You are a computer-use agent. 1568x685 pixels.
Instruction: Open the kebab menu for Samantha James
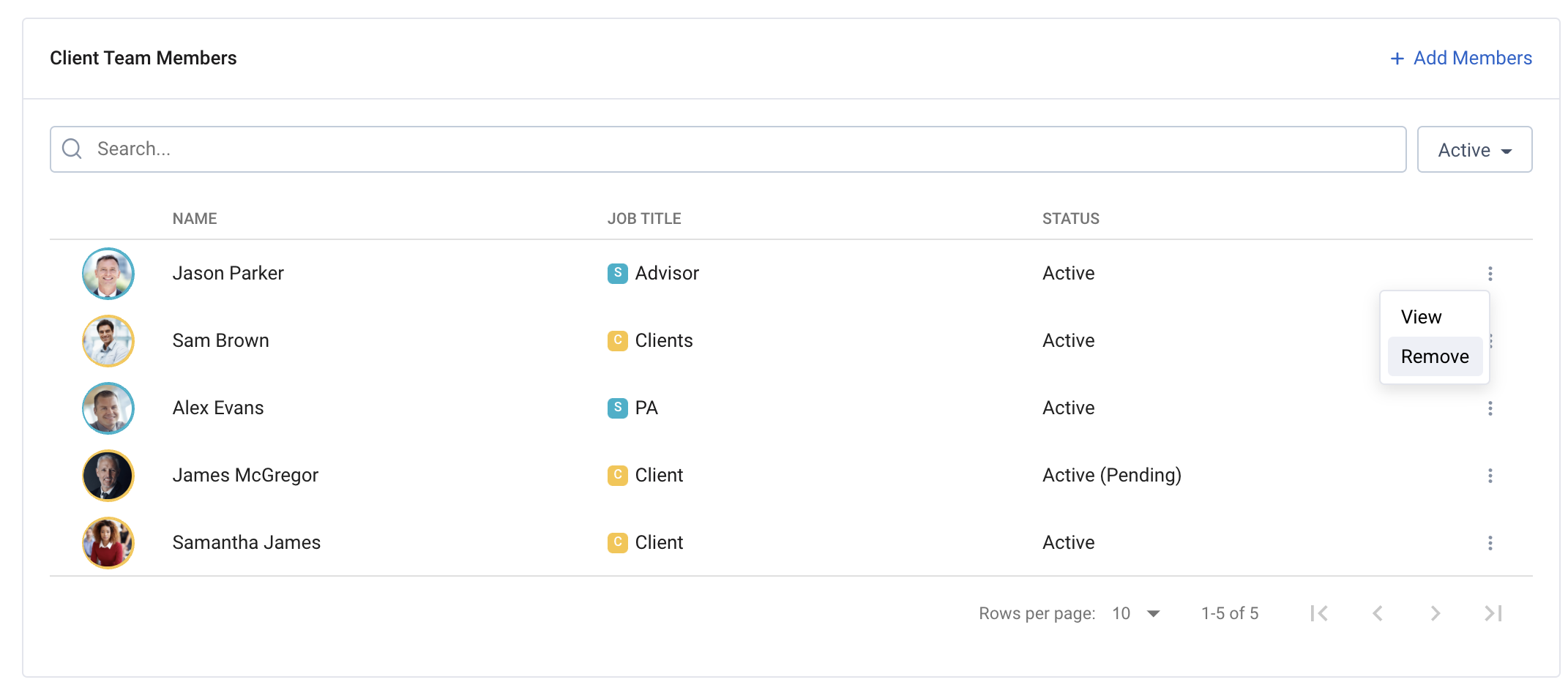click(1490, 542)
